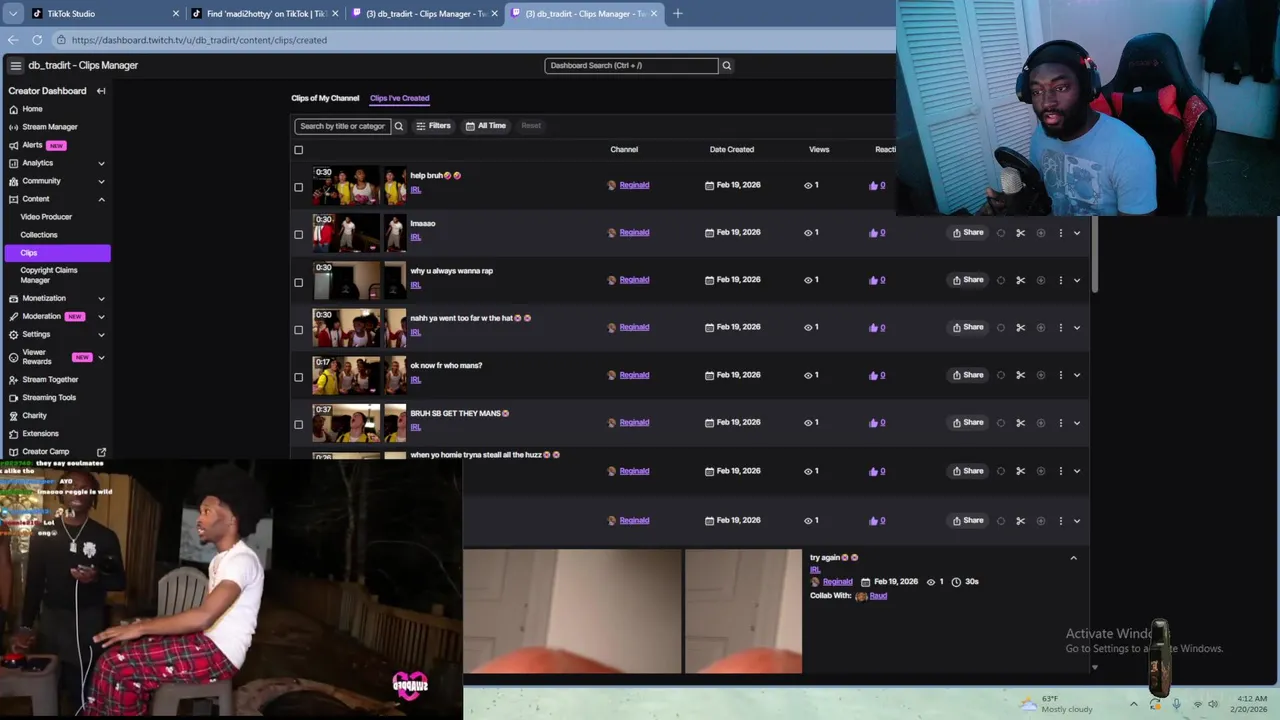Open thumbnail of 'BRUH SB GET THEY MANS' clip

[359, 423]
